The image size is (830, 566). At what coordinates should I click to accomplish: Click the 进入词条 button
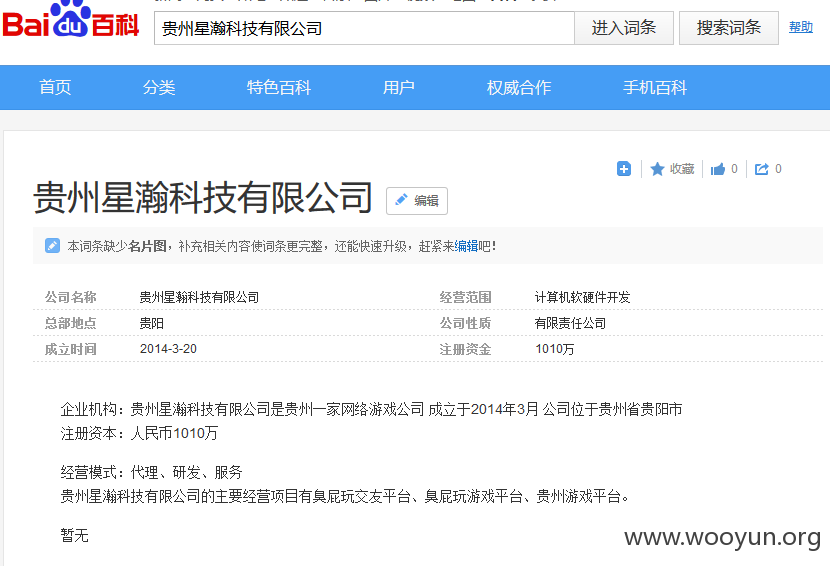(624, 28)
